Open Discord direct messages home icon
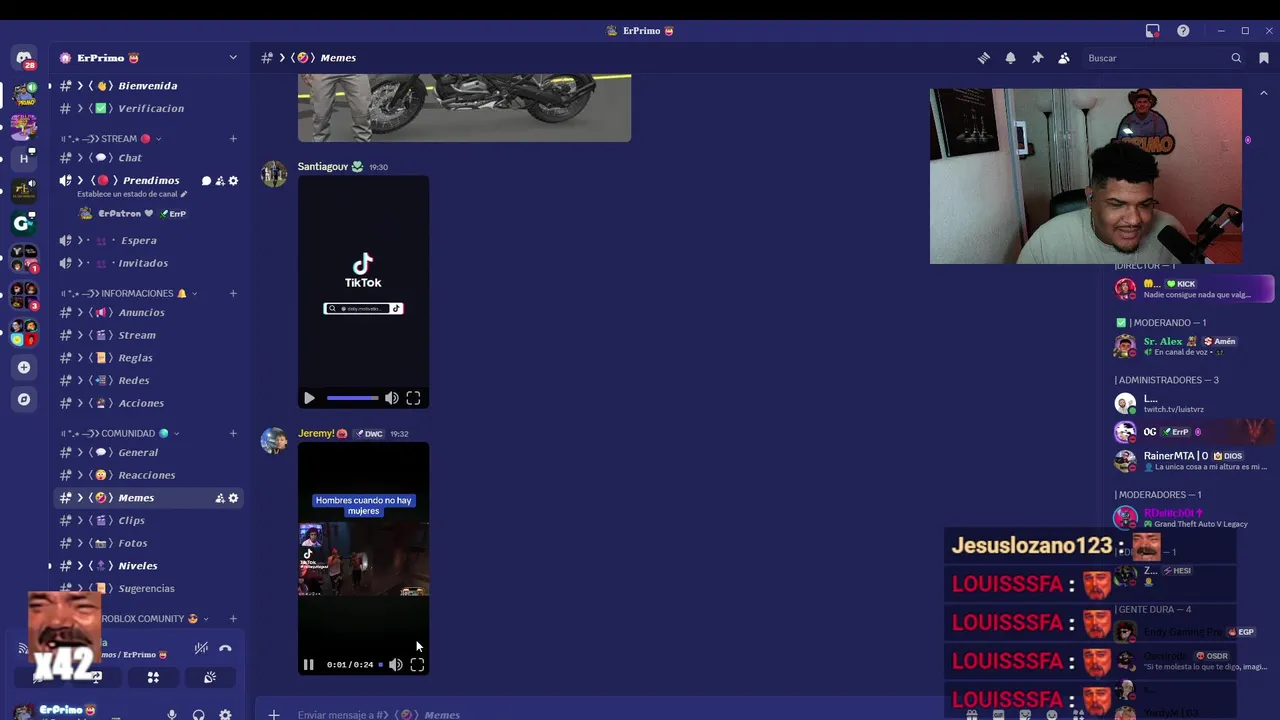Screen dimensions: 1280x720 [x=24, y=58]
